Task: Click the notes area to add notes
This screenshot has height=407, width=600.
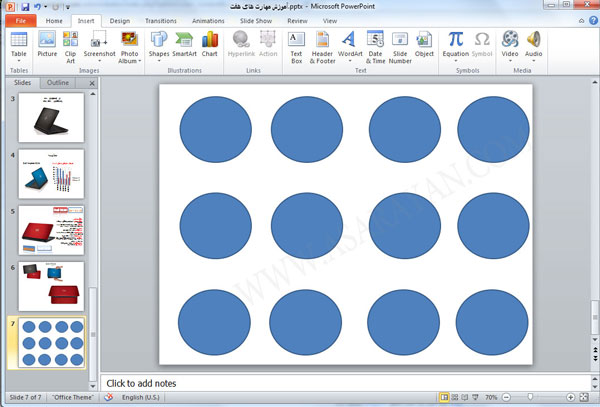Action: tap(340, 383)
